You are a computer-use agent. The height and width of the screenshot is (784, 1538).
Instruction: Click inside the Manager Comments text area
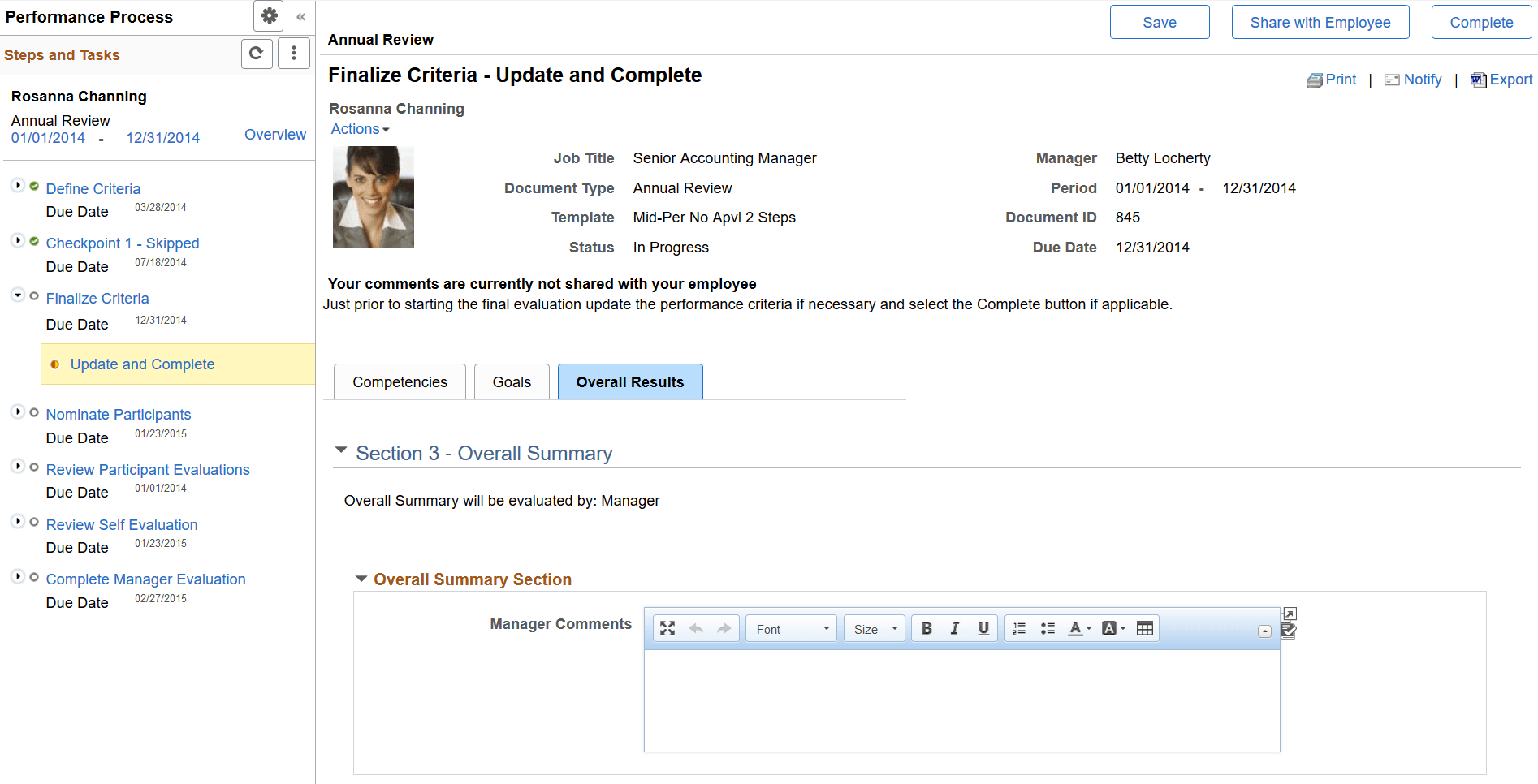pos(958,698)
